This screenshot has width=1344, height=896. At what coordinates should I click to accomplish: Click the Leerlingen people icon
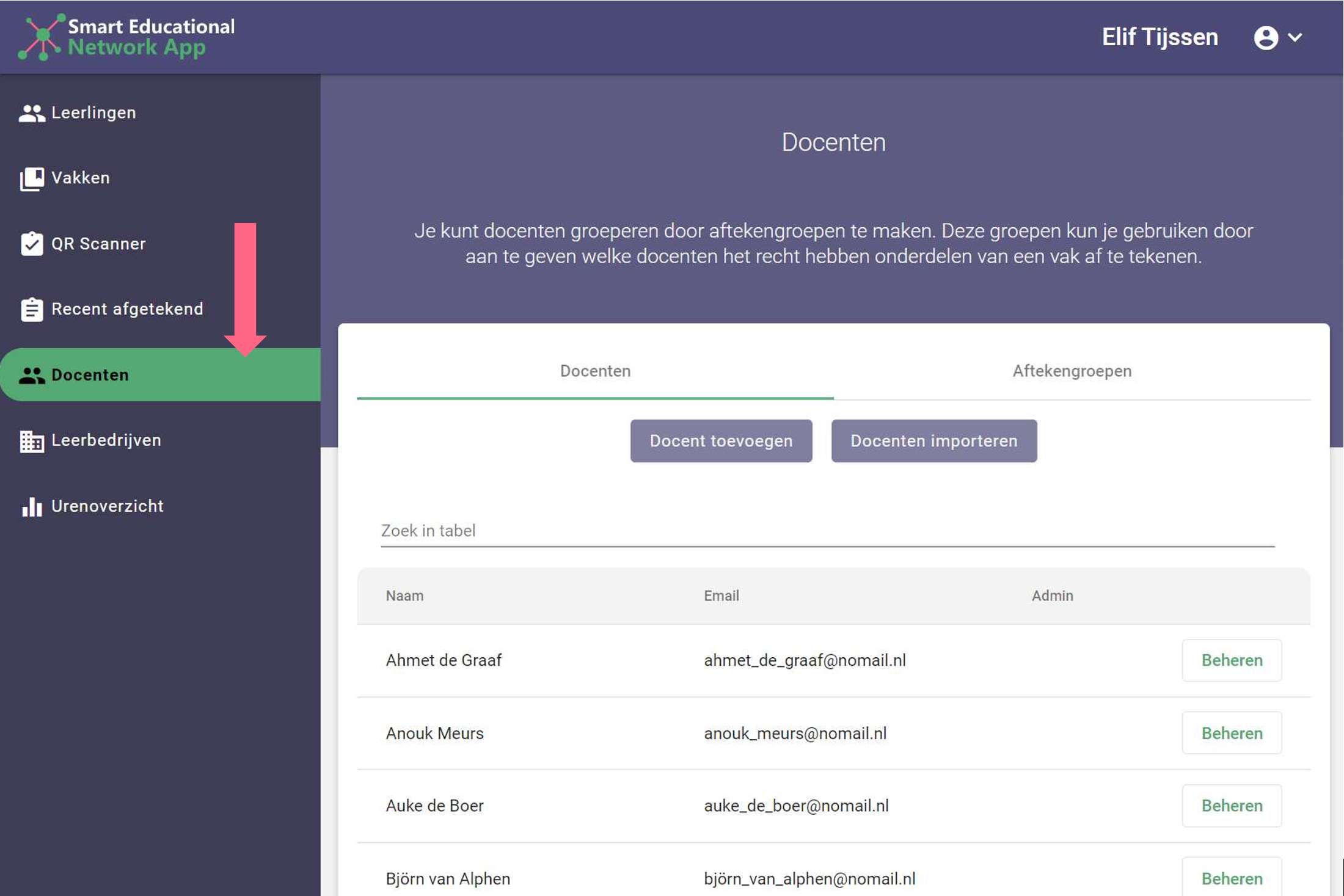(x=32, y=113)
